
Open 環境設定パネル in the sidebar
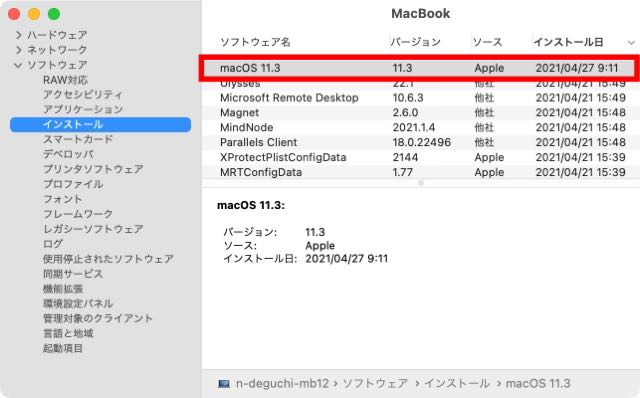[78, 304]
